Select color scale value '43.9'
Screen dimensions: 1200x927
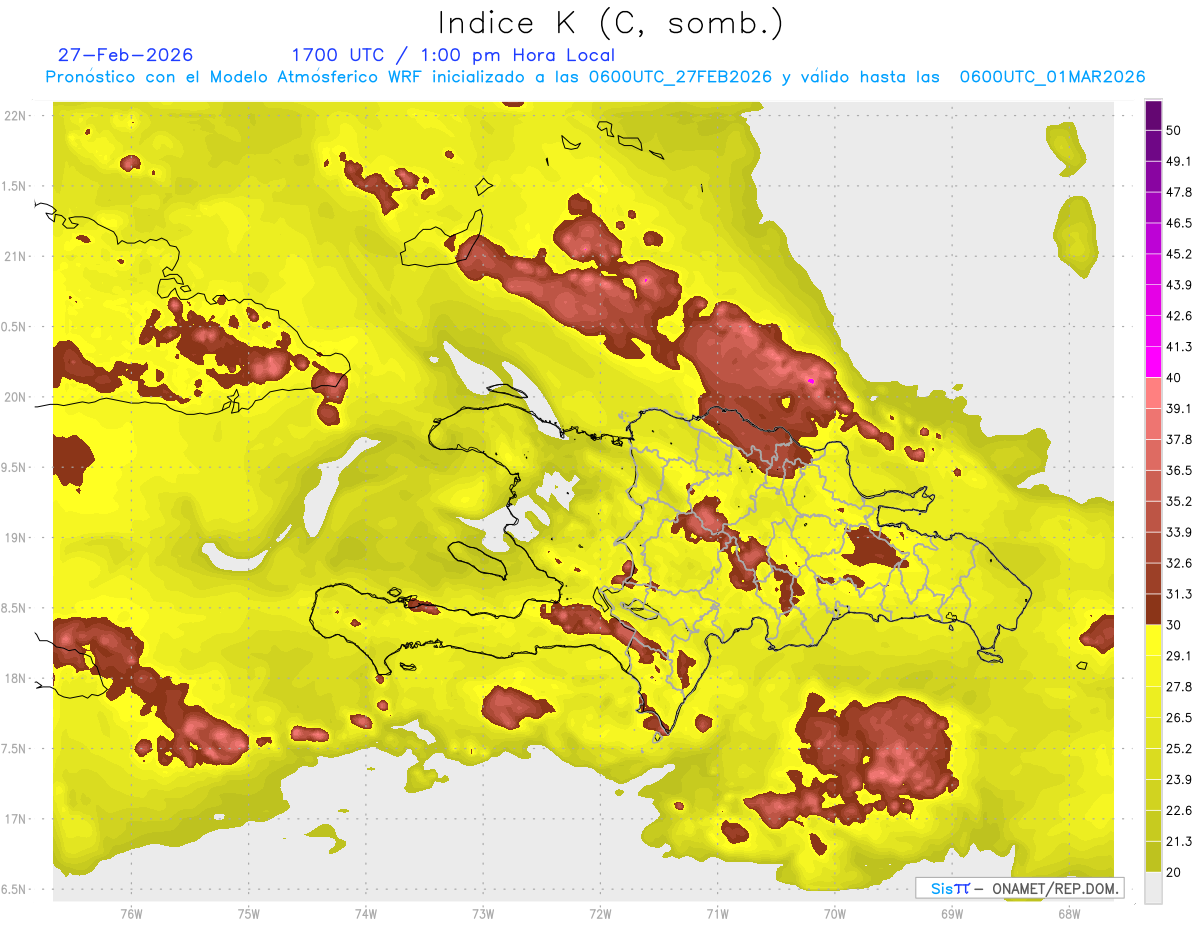point(1179,285)
